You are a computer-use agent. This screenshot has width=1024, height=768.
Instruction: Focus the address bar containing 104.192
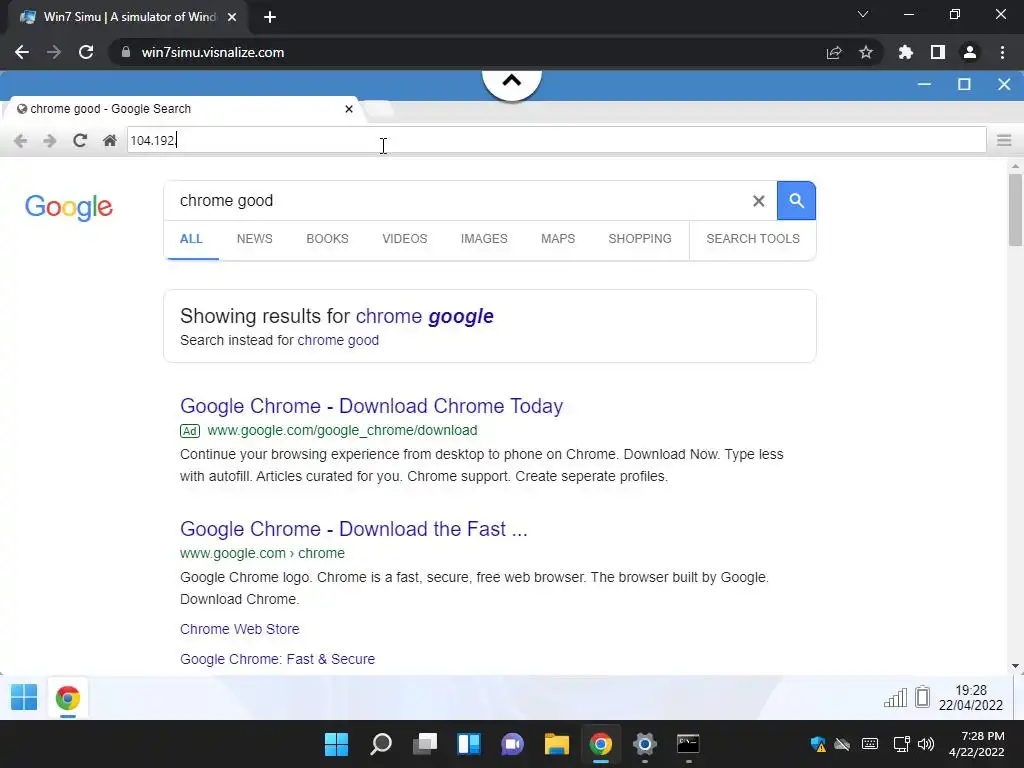tap(556, 140)
